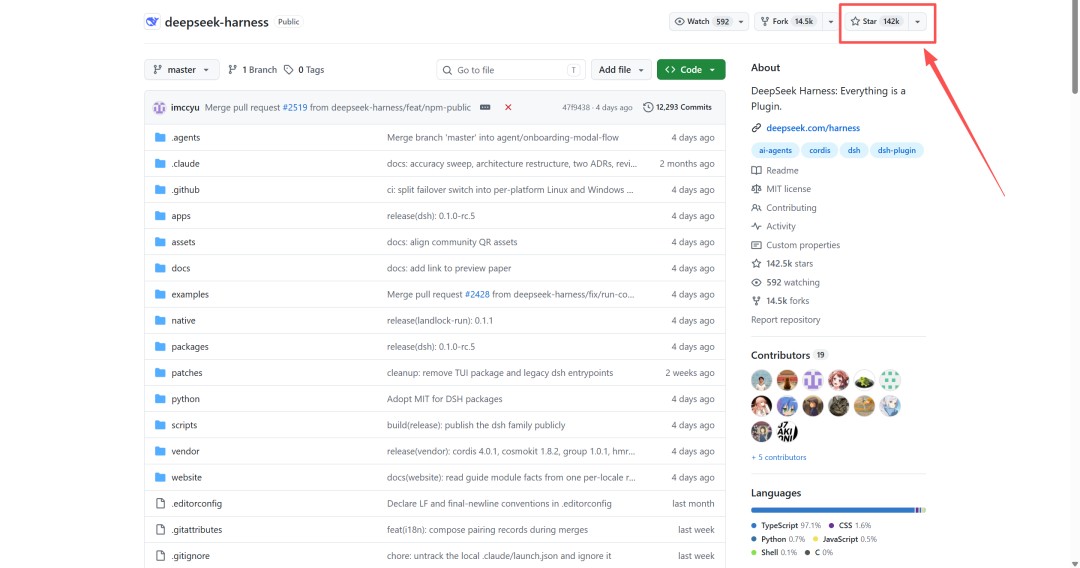Click the docs folder icon
Image resolution: width=1080 pixels, height=568 pixels.
click(x=160, y=268)
